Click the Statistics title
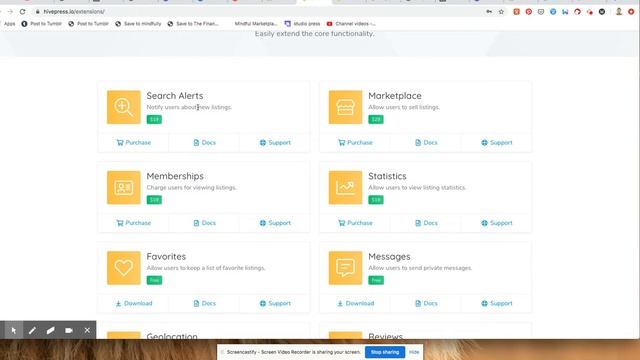Screen dimensions: 640x360 [x=387, y=176]
